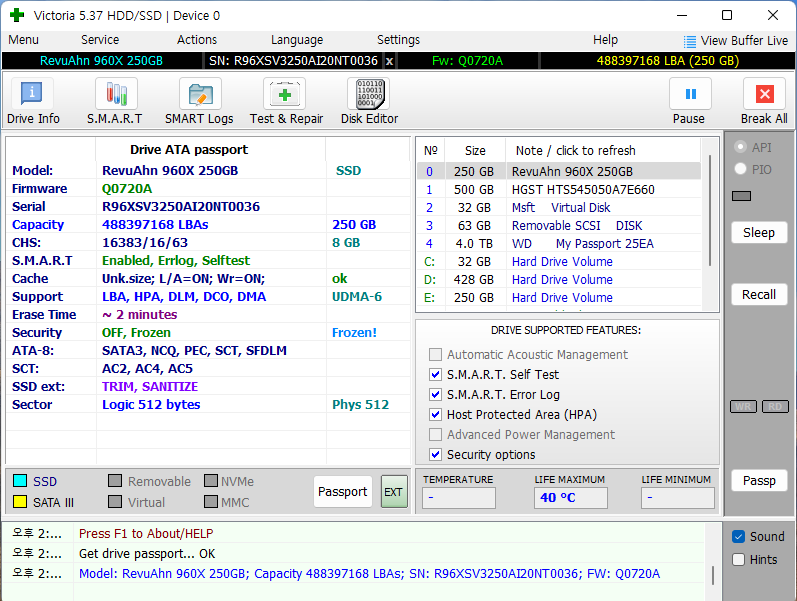This screenshot has width=797, height=601.
Task: Select the PIO radio button
Action: (741, 169)
